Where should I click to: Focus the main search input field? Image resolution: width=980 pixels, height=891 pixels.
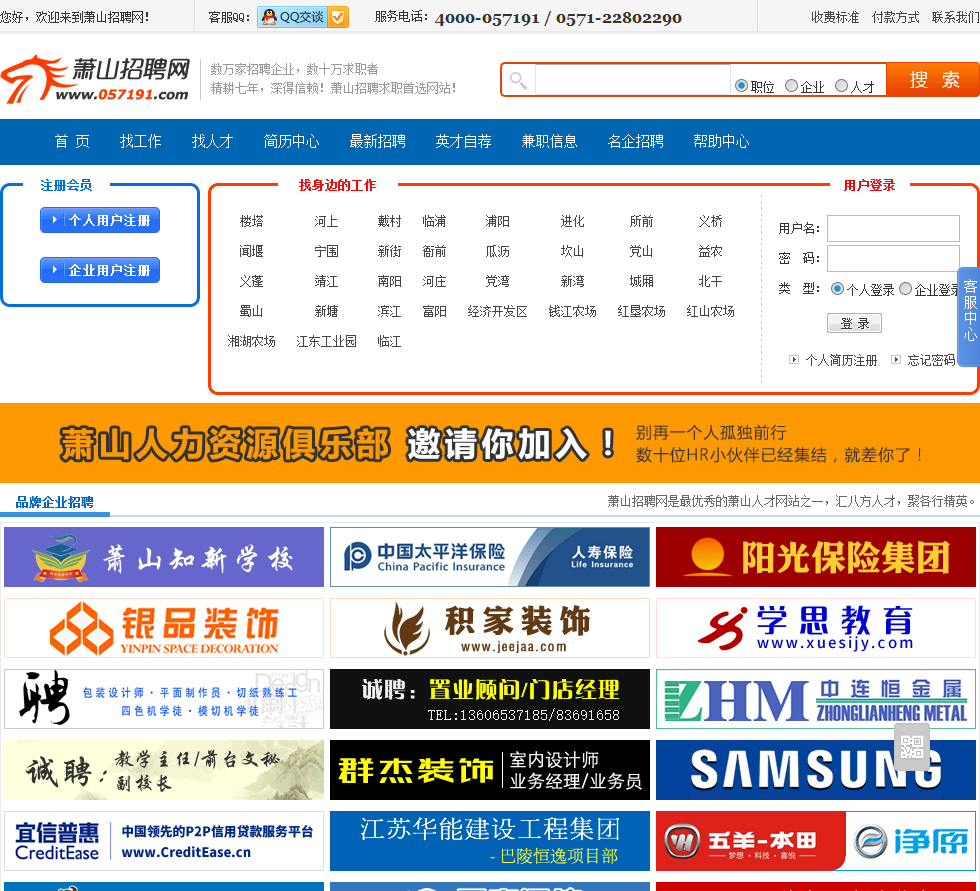(632, 79)
